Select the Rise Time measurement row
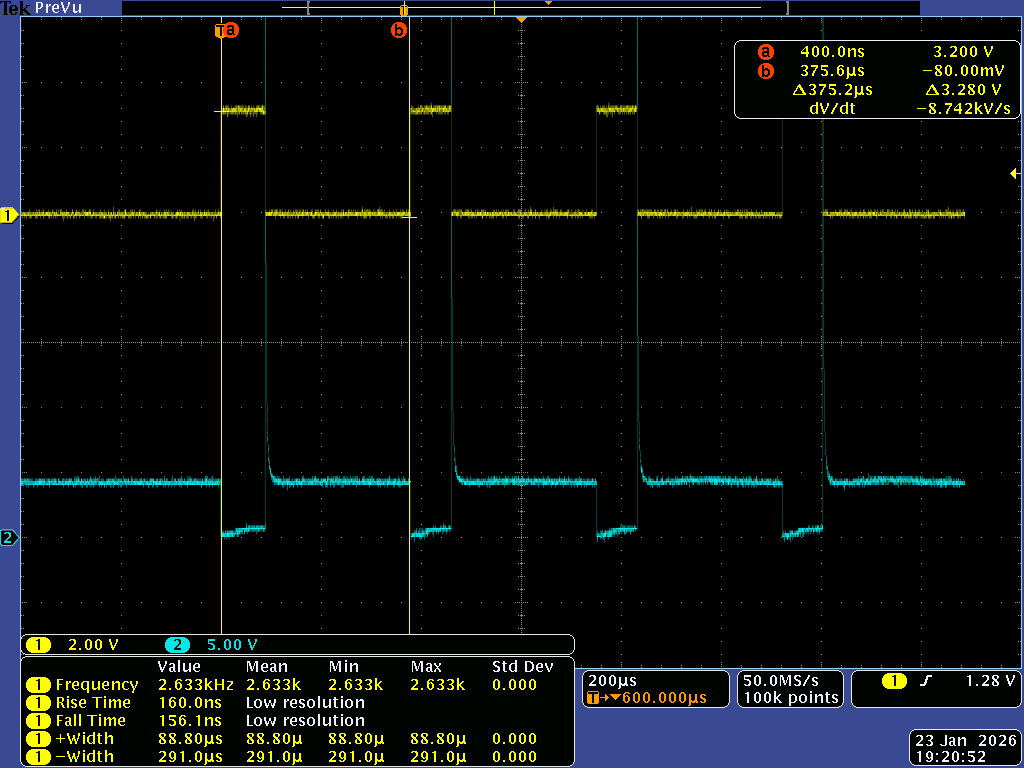This screenshot has width=1024, height=768. [x=90, y=703]
